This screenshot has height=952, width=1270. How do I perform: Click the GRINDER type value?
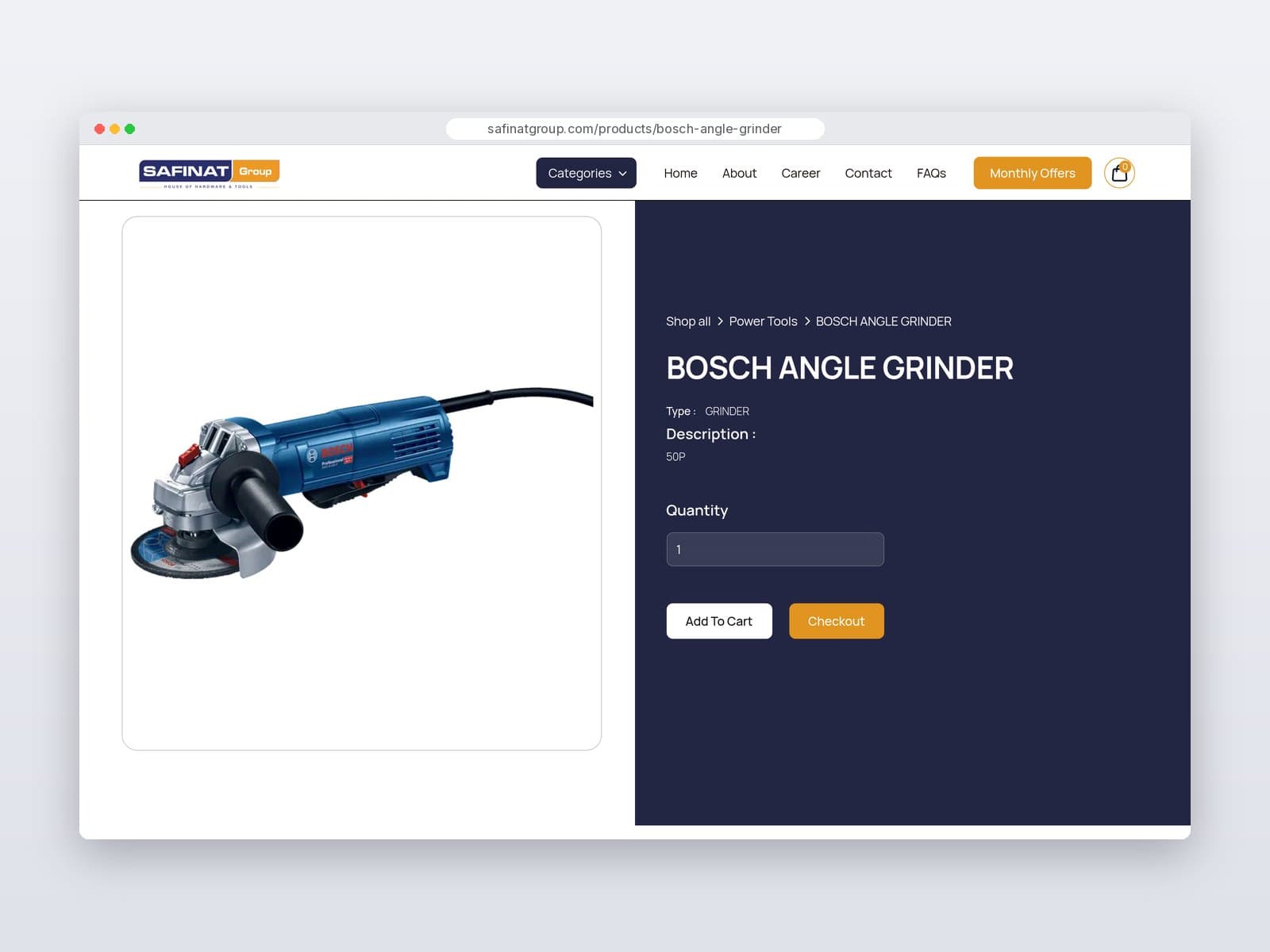pyautogui.click(x=727, y=411)
